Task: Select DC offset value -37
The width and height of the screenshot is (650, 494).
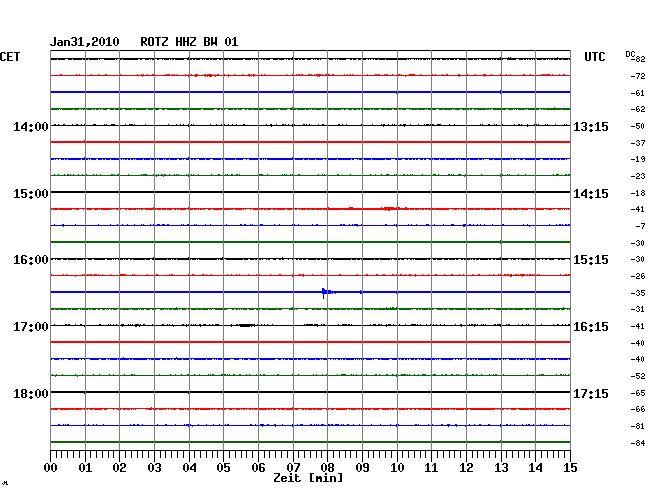Action: click(x=638, y=143)
